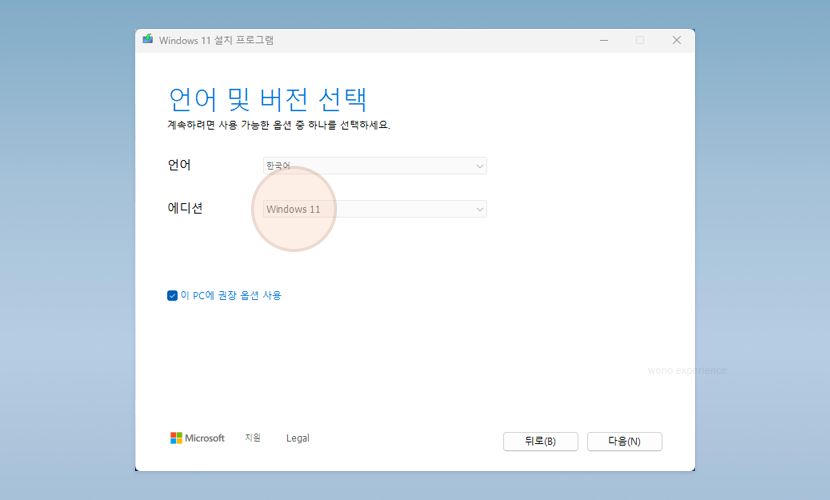Click the 뒤로(B) button
This screenshot has height=500, width=830.
pyautogui.click(x=540, y=441)
